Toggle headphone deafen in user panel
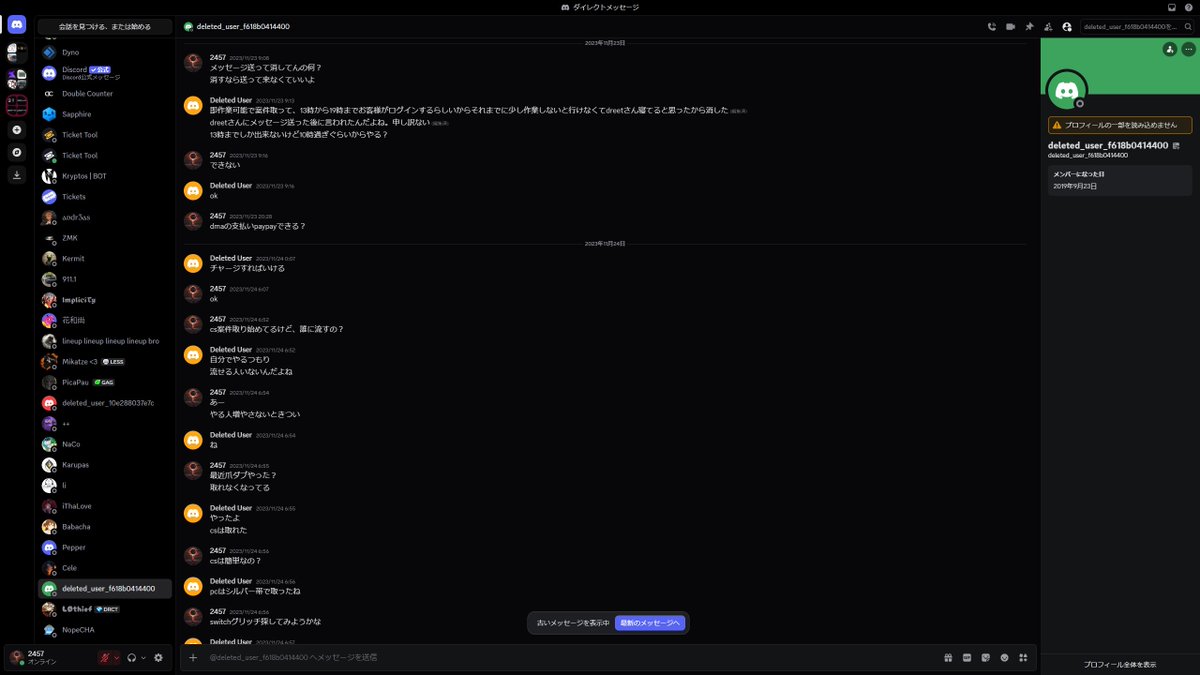This screenshot has width=1200, height=675. tap(131, 657)
